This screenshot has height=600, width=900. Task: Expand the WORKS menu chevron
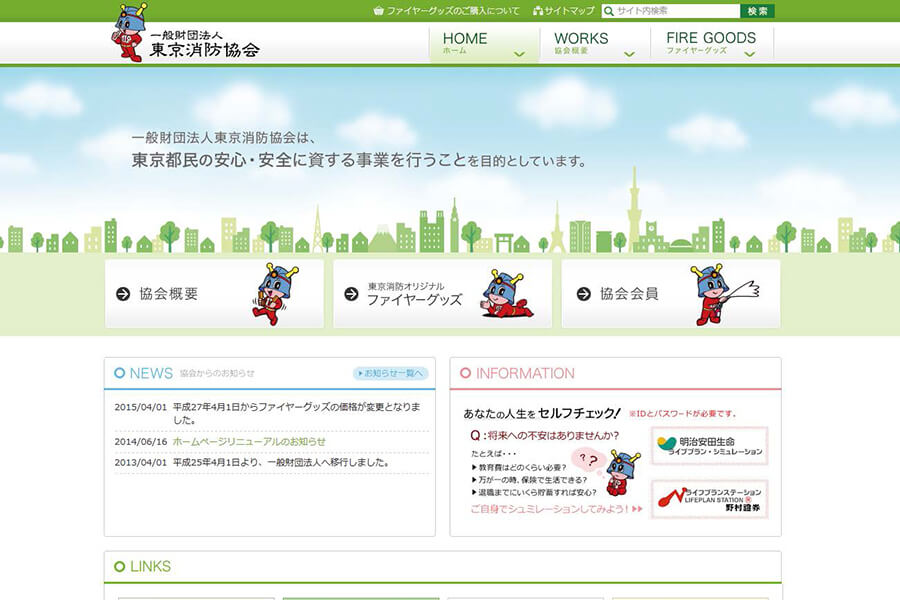pos(630,54)
